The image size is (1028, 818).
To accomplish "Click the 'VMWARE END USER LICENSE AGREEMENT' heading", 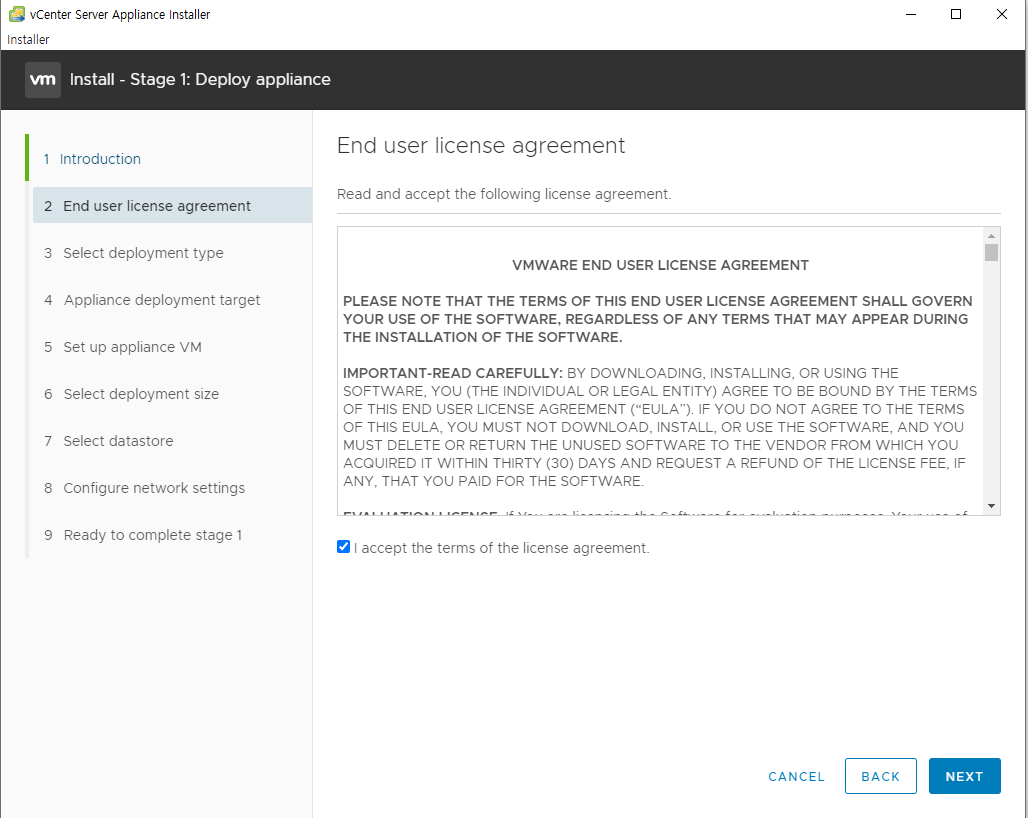I will coord(660,265).
